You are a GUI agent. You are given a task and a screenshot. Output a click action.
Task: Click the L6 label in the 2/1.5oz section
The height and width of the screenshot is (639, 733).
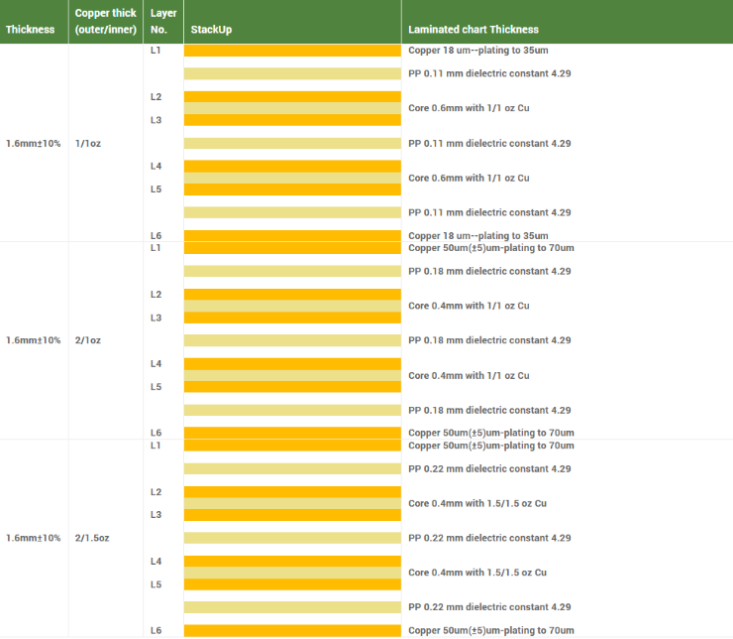click(x=156, y=630)
